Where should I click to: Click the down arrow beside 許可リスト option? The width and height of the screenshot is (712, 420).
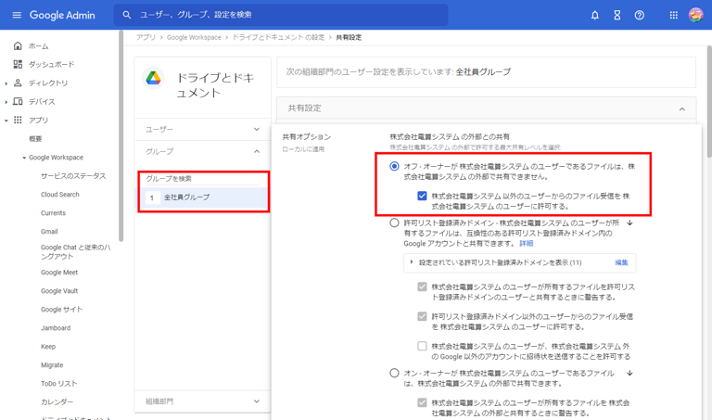630,223
